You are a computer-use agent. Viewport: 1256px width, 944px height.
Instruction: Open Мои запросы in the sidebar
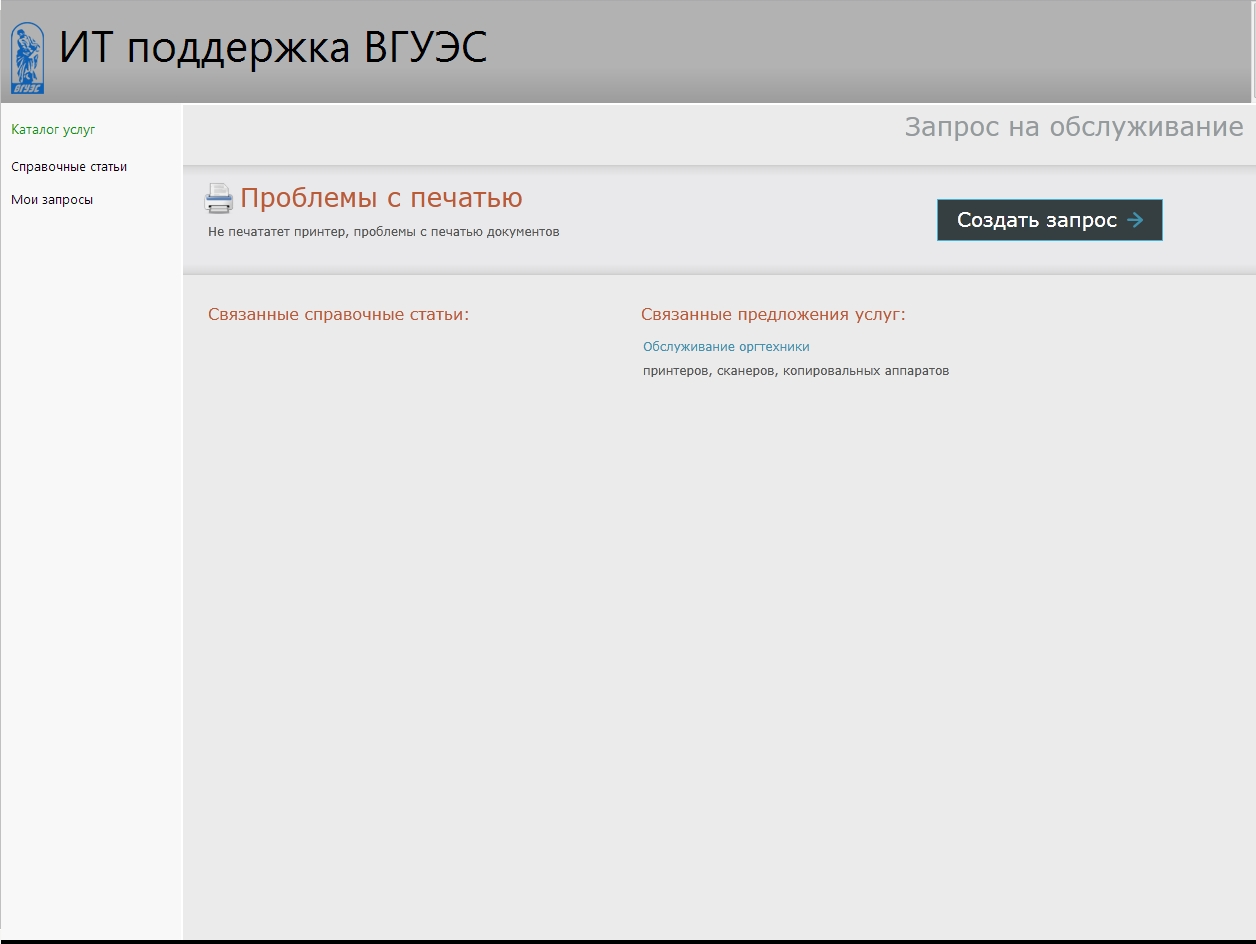click(52, 200)
